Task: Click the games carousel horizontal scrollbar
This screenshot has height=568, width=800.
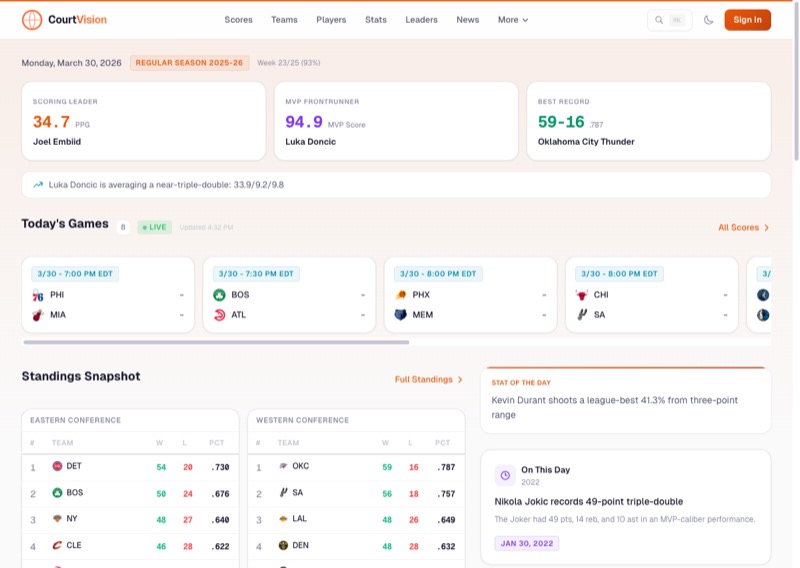Action: pyautogui.click(x=216, y=342)
